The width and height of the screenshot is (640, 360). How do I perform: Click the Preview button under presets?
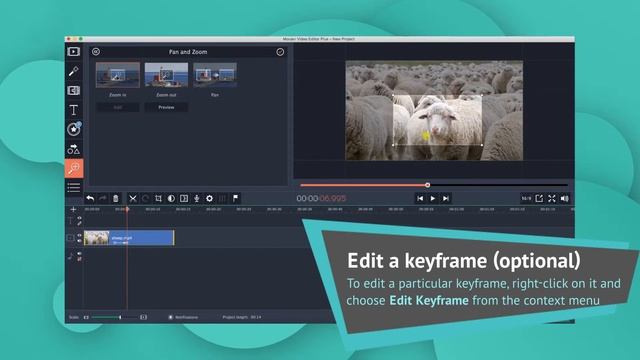166,107
